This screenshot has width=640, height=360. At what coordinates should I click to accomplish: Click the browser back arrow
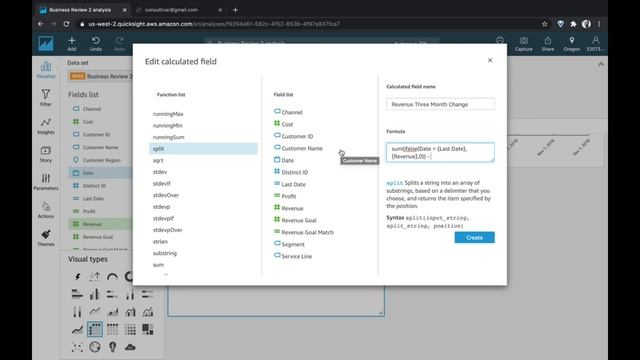point(41,24)
